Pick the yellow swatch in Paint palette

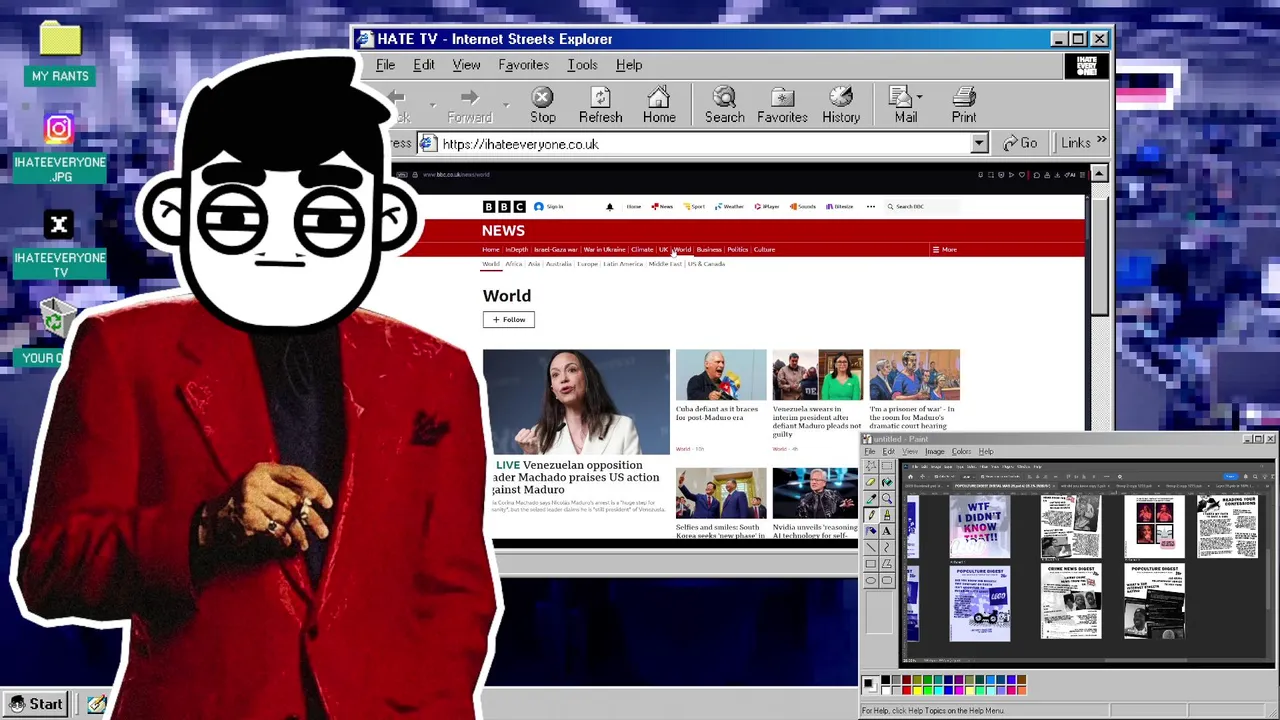[917, 690]
